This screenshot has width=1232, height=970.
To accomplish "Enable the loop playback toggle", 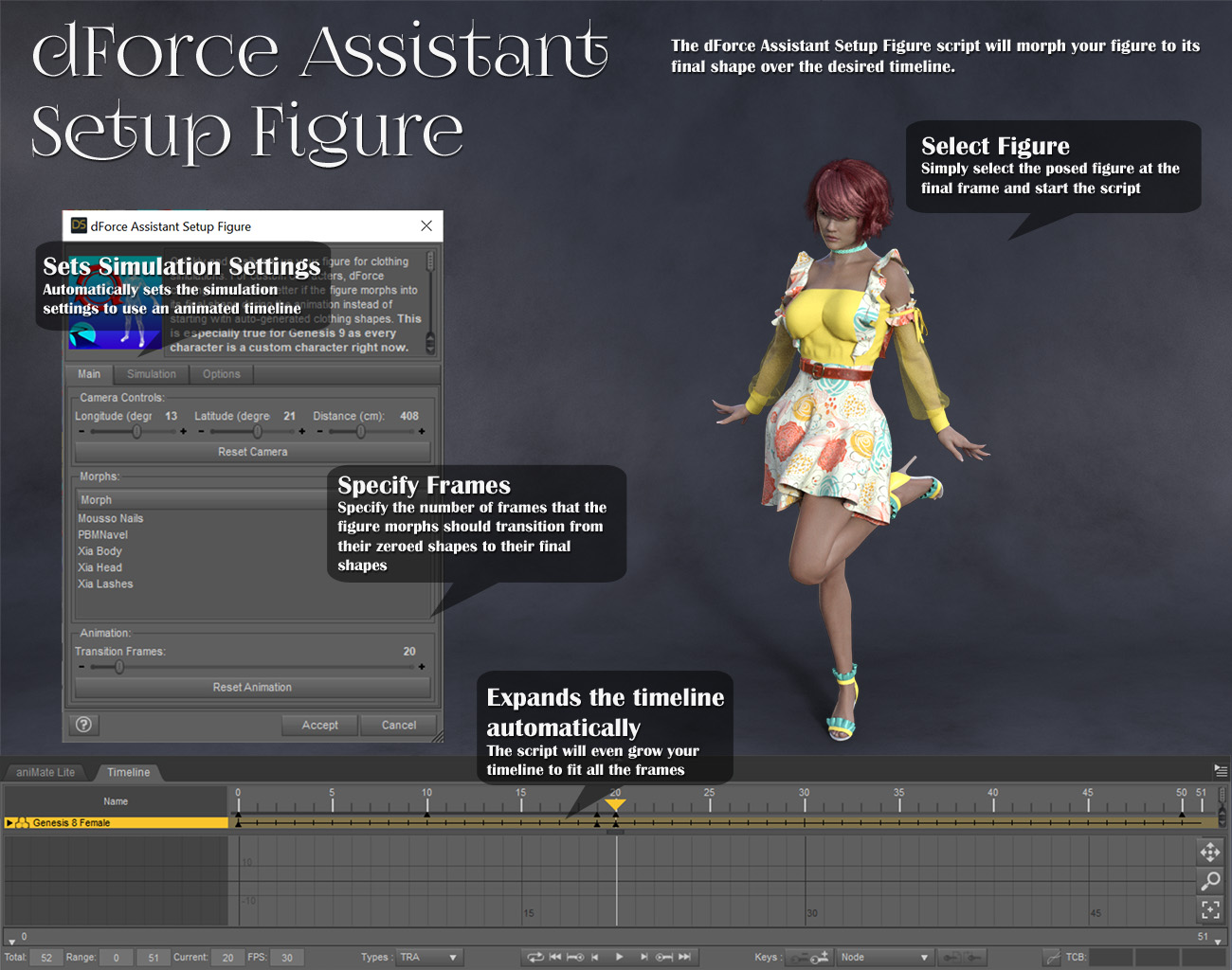I will coord(535,957).
